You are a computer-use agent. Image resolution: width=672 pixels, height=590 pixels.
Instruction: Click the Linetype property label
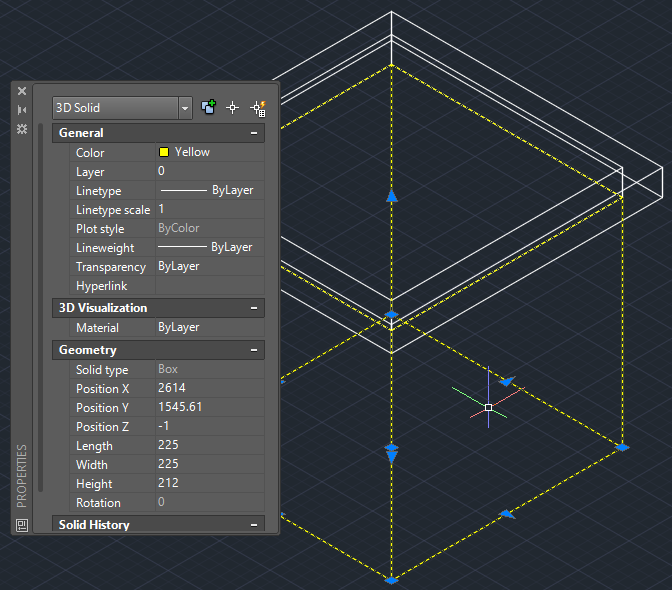tap(99, 191)
